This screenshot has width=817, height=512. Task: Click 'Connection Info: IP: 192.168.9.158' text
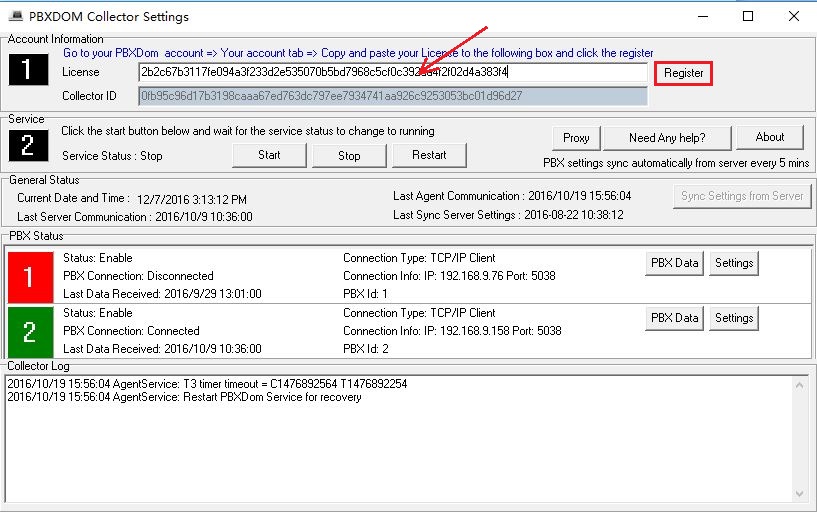452,331
